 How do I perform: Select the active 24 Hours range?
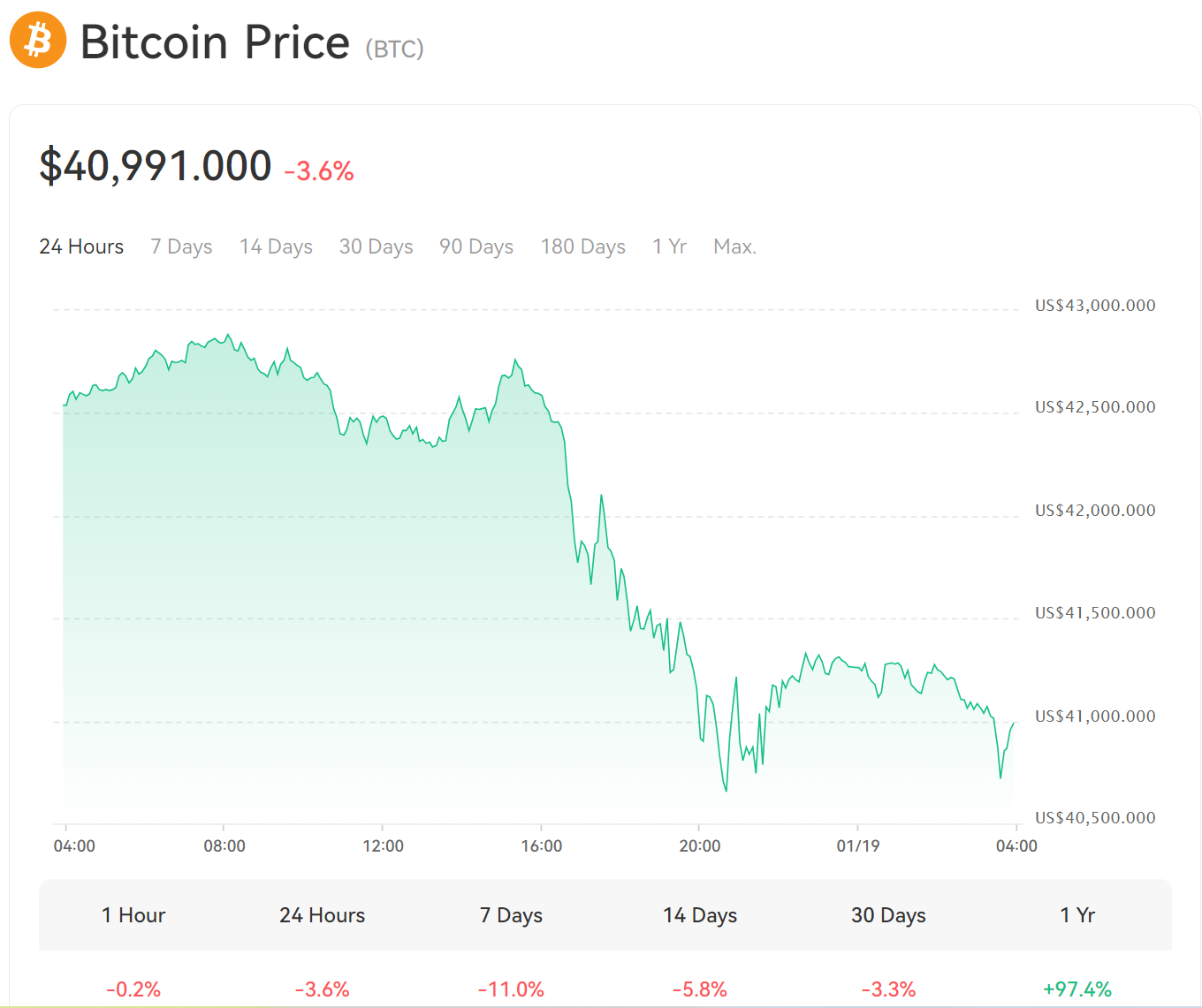[80, 246]
